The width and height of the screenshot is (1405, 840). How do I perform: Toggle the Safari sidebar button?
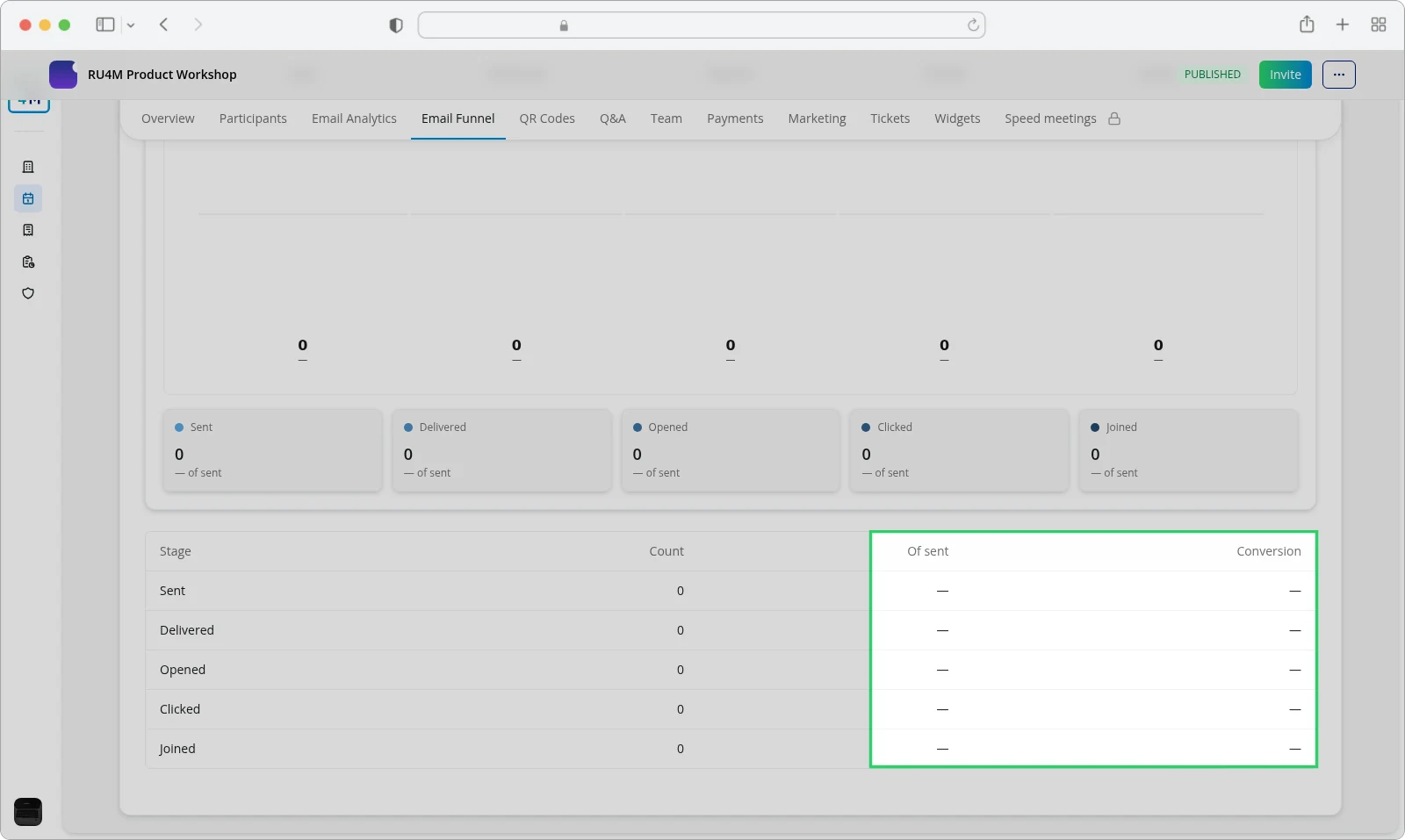[x=105, y=25]
